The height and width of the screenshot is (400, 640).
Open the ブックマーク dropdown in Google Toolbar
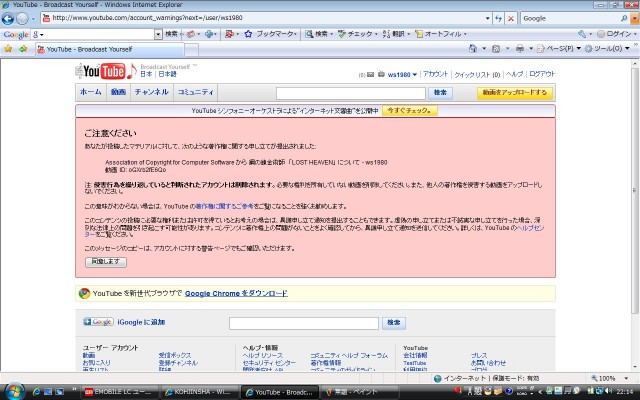pos(295,34)
